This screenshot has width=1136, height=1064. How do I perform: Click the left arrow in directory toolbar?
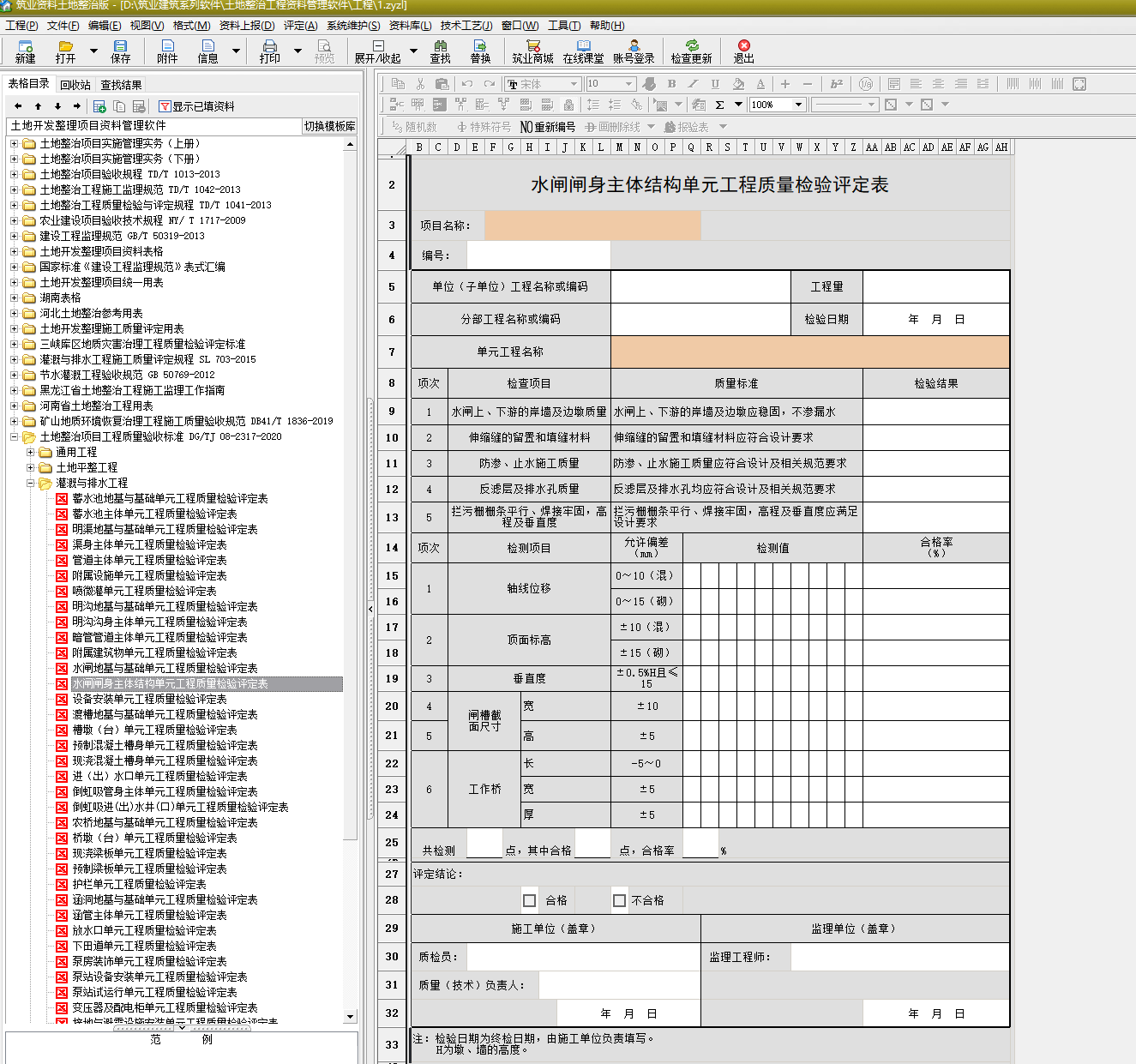tap(18, 106)
